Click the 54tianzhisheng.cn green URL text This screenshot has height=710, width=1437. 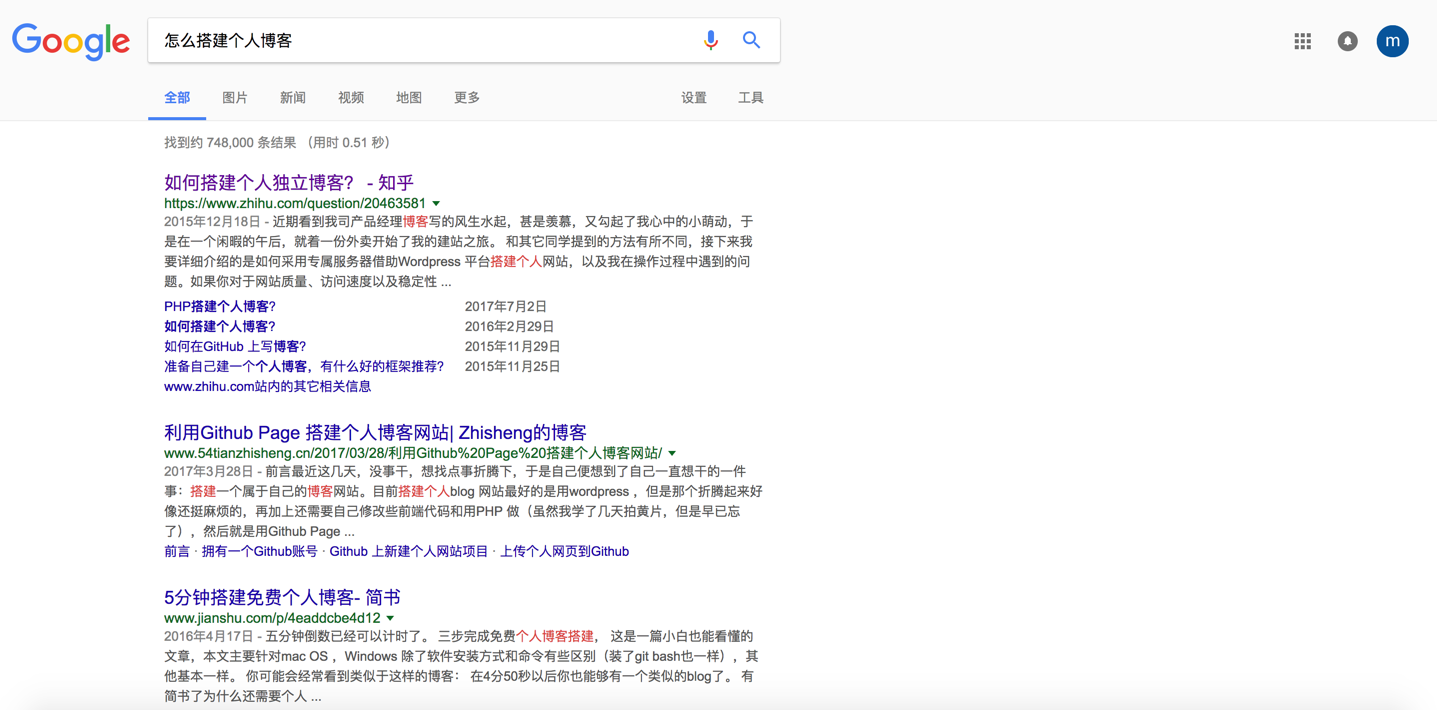(413, 454)
